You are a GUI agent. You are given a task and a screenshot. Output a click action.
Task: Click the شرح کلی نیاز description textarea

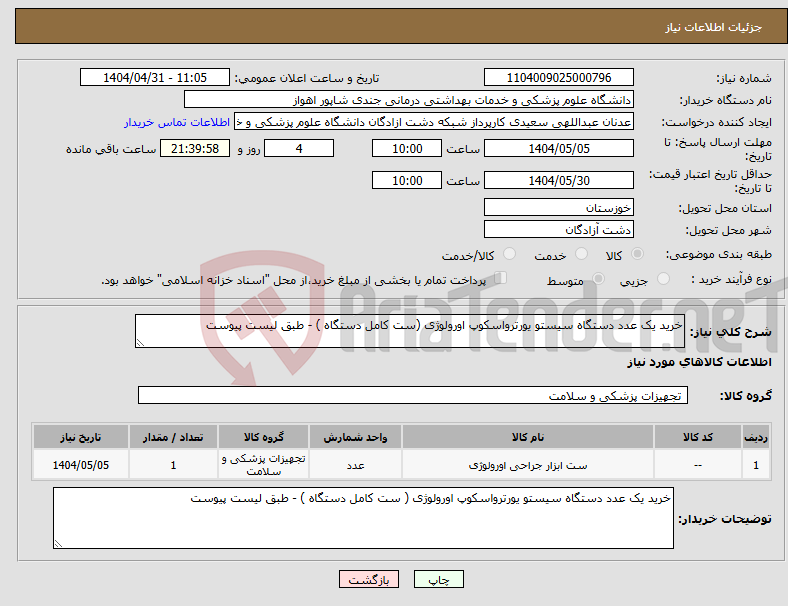pyautogui.click(x=410, y=331)
